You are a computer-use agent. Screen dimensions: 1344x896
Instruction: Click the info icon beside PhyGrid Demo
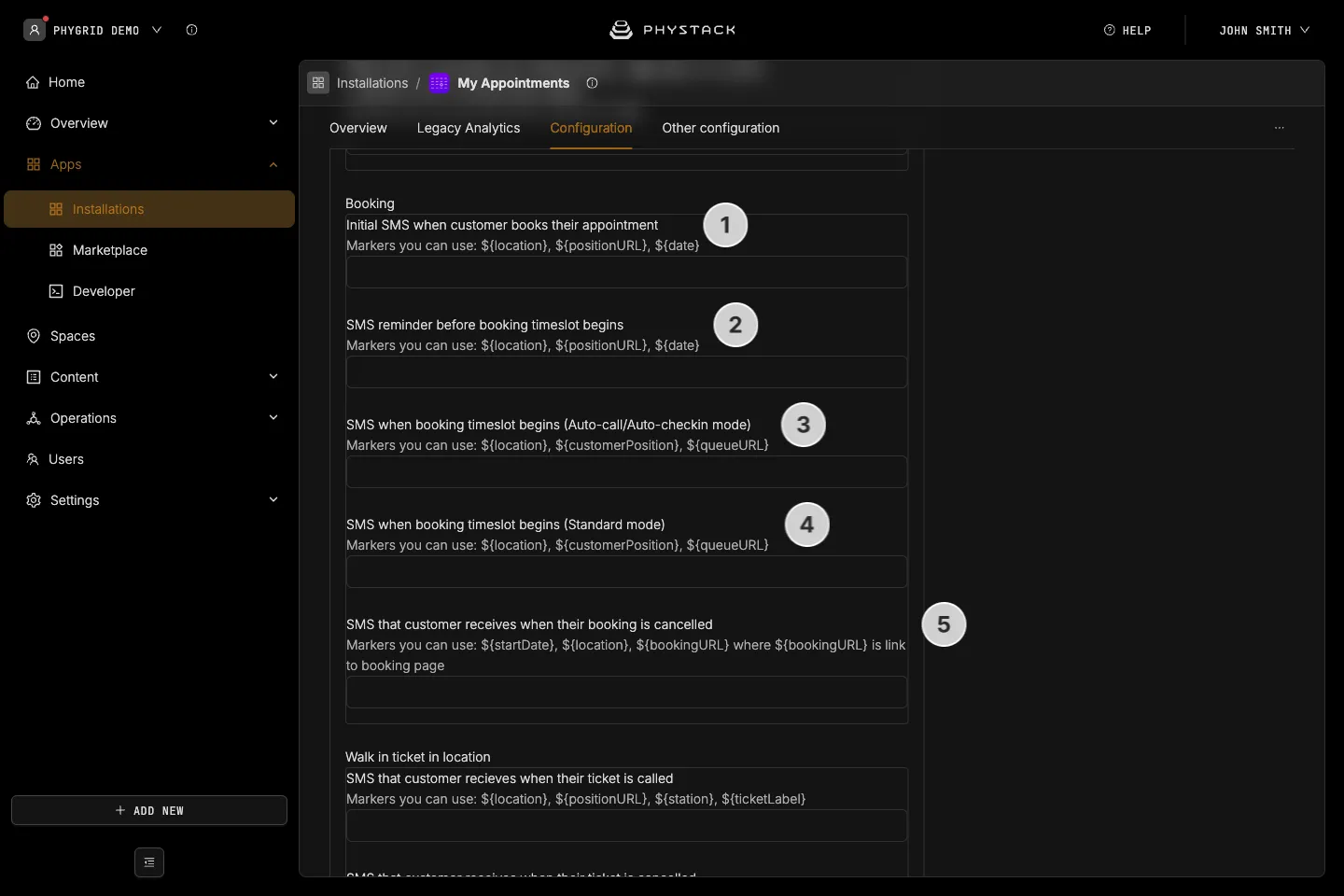(x=191, y=30)
